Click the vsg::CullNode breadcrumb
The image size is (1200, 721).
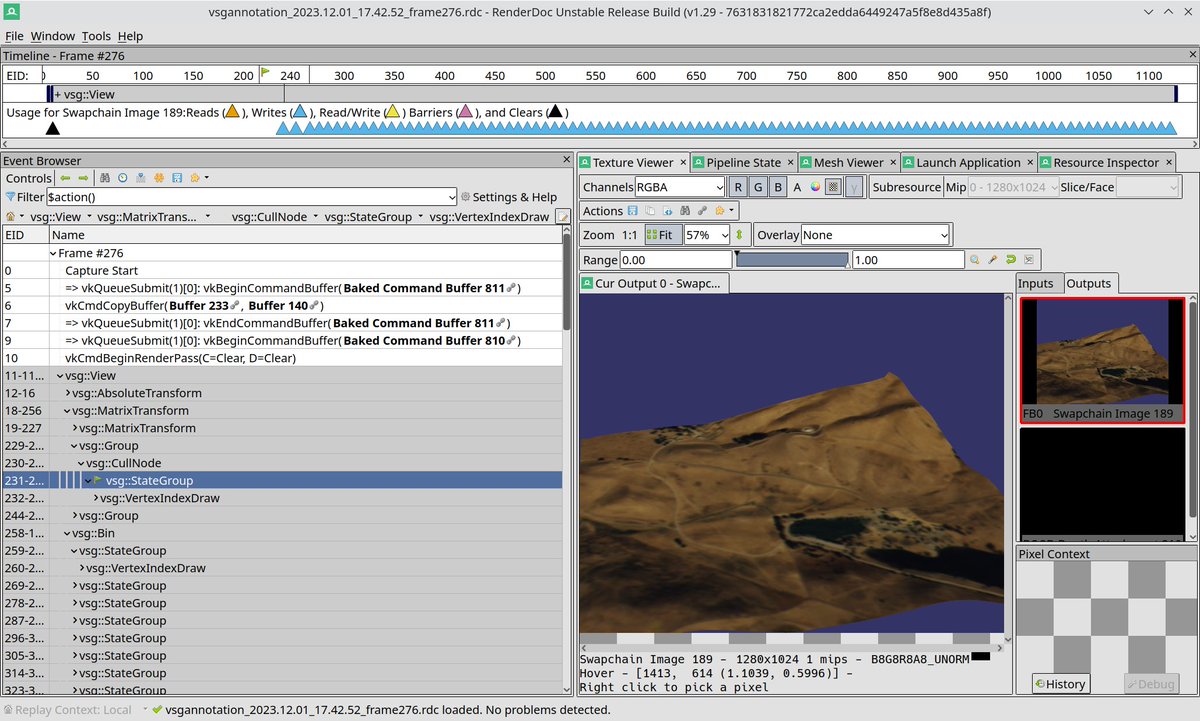[x=270, y=216]
